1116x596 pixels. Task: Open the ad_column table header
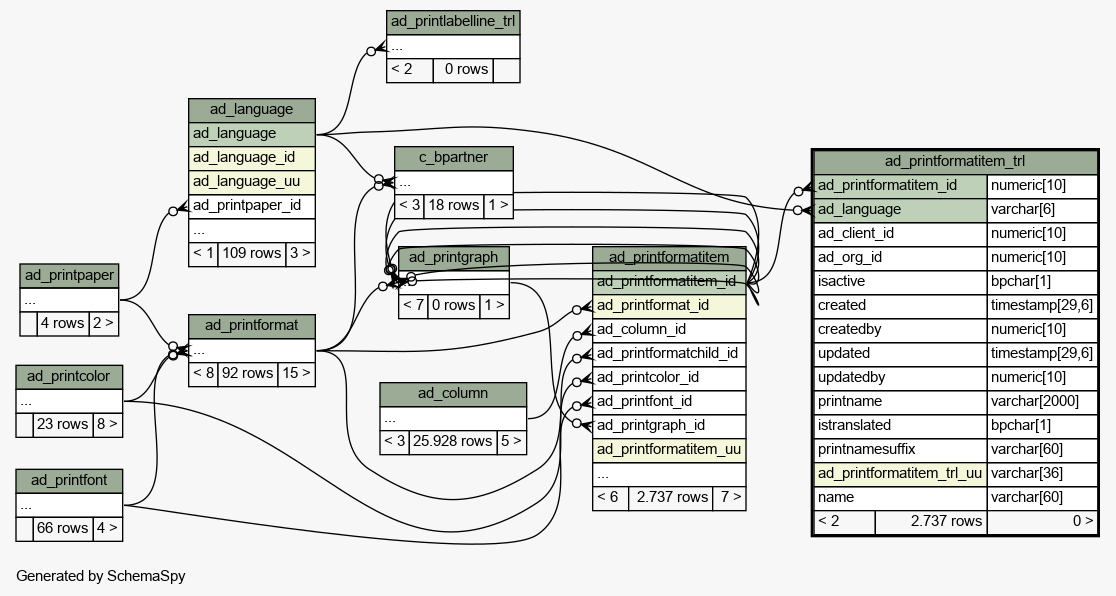[x=452, y=393]
